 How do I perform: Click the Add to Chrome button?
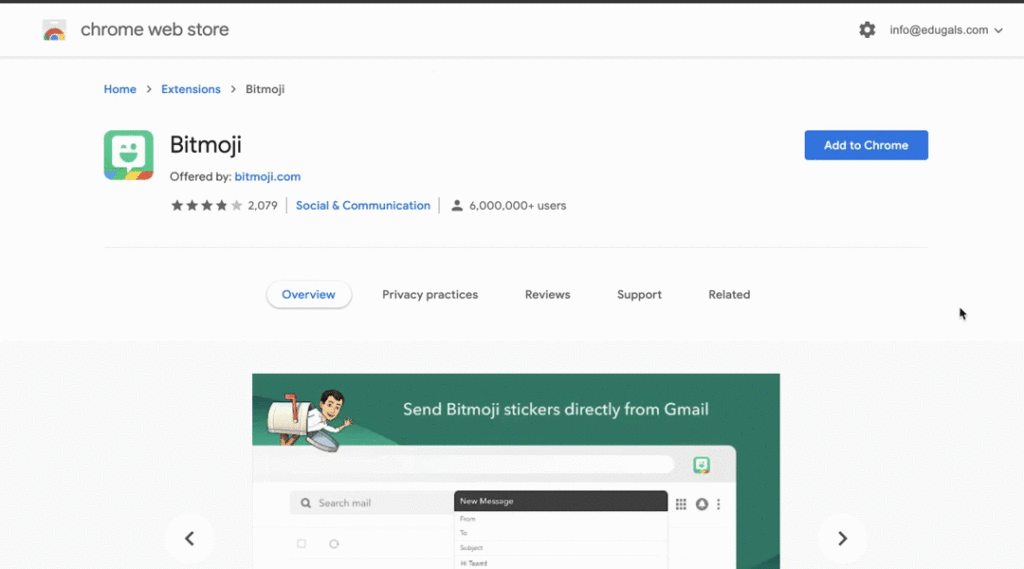click(866, 145)
